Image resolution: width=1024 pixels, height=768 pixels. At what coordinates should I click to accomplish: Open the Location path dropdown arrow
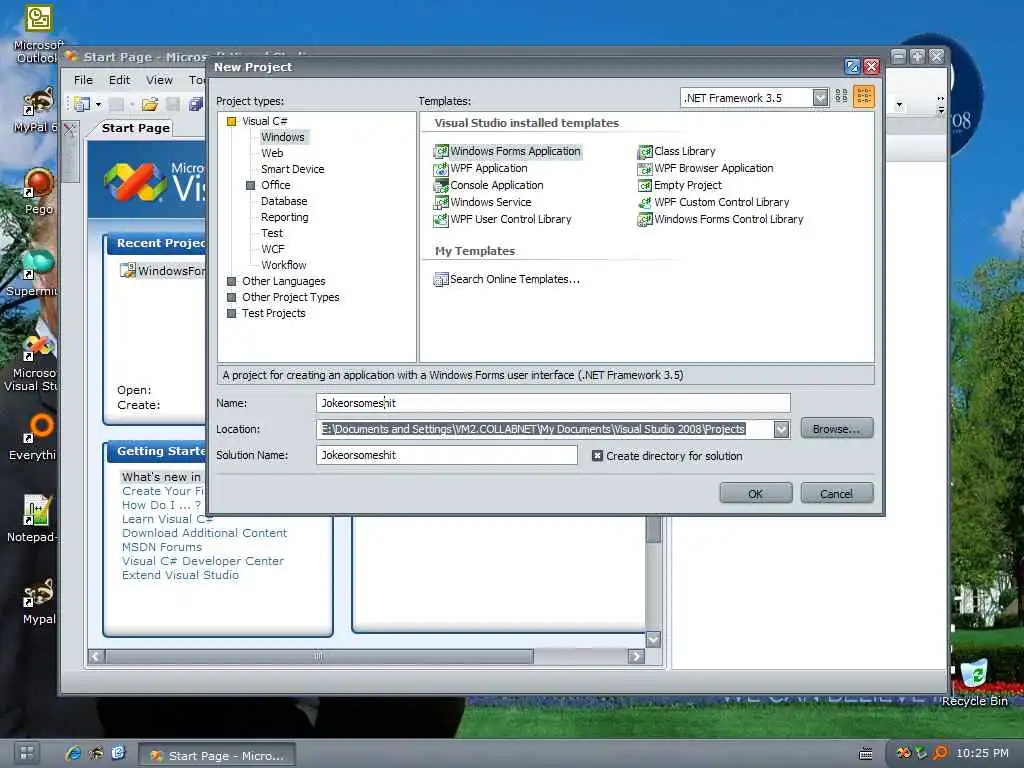pyautogui.click(x=781, y=429)
